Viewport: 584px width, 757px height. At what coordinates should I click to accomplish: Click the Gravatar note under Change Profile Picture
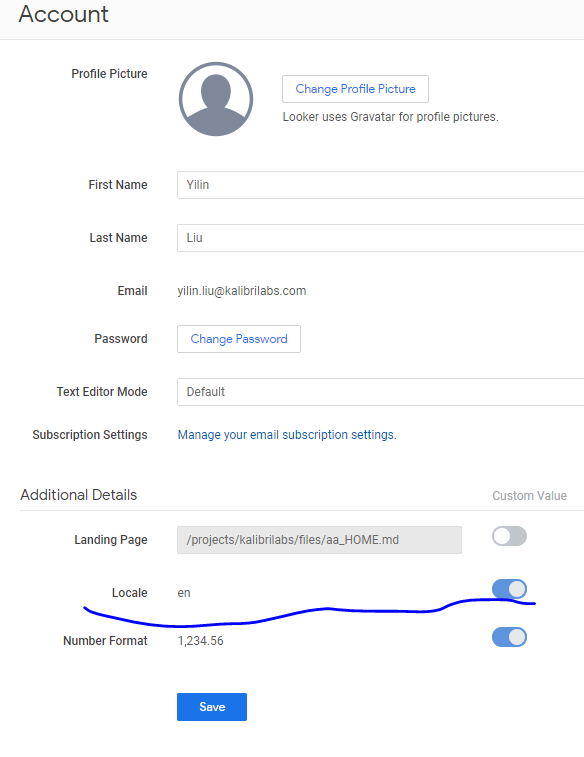390,117
